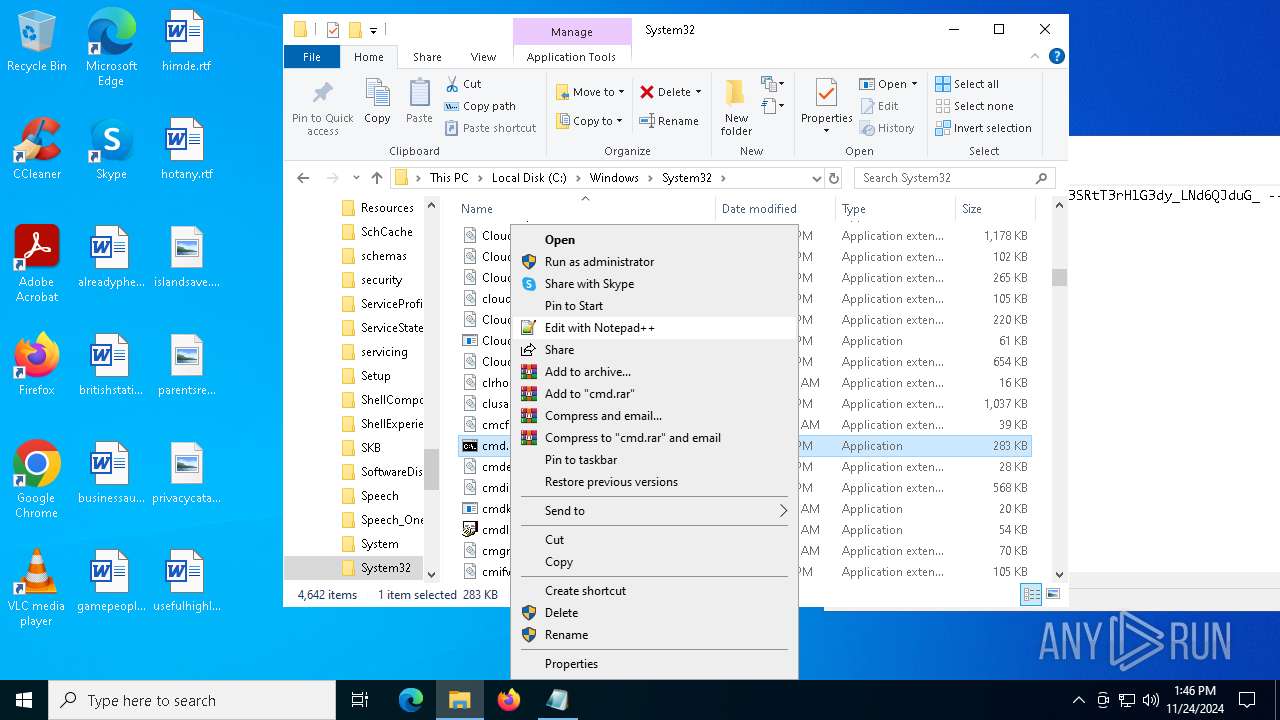Image resolution: width=1280 pixels, height=720 pixels.
Task: Click Paste shortcut in the ribbon
Action: tap(491, 128)
